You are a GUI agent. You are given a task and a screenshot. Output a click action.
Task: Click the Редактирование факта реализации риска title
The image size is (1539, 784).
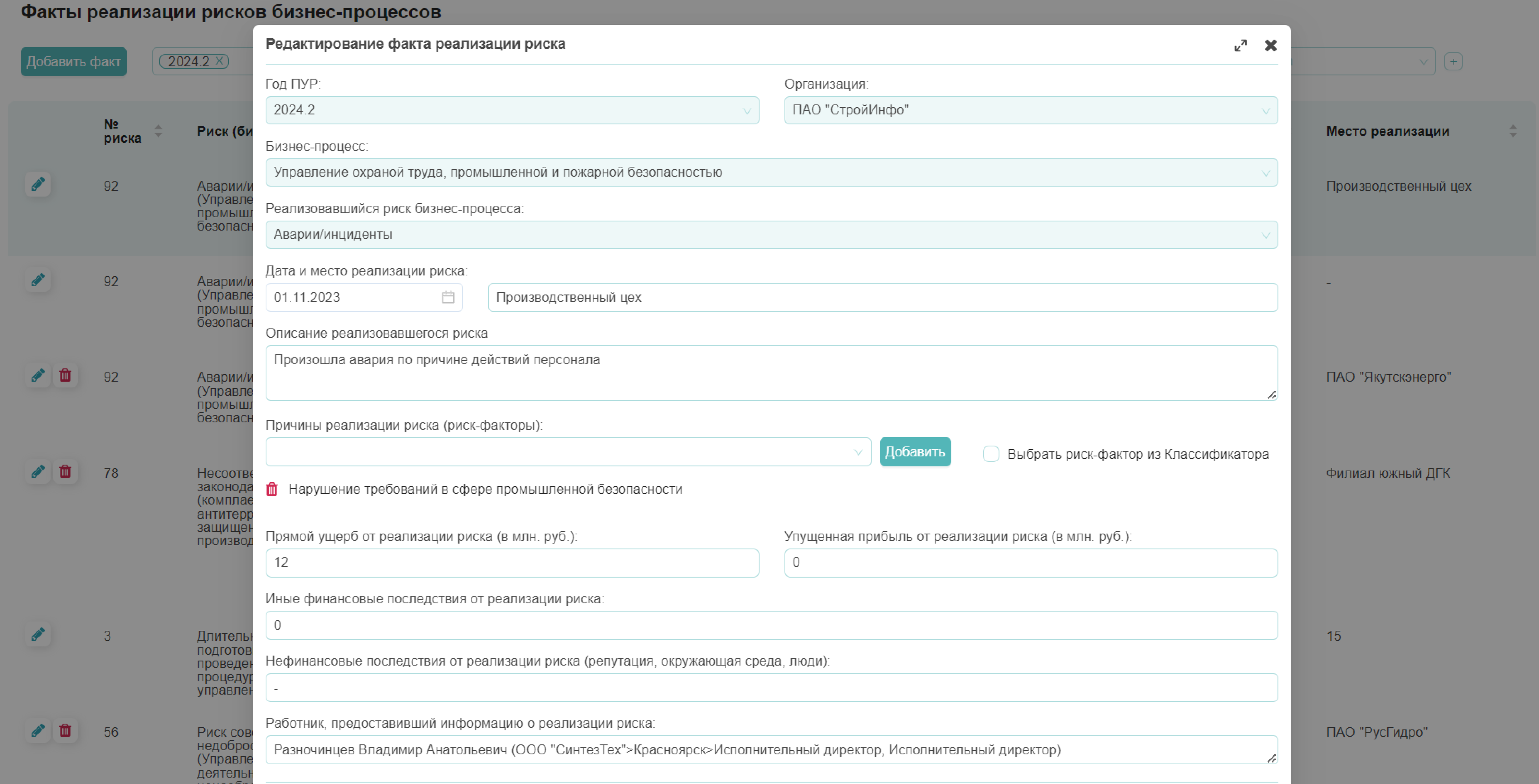(x=415, y=44)
